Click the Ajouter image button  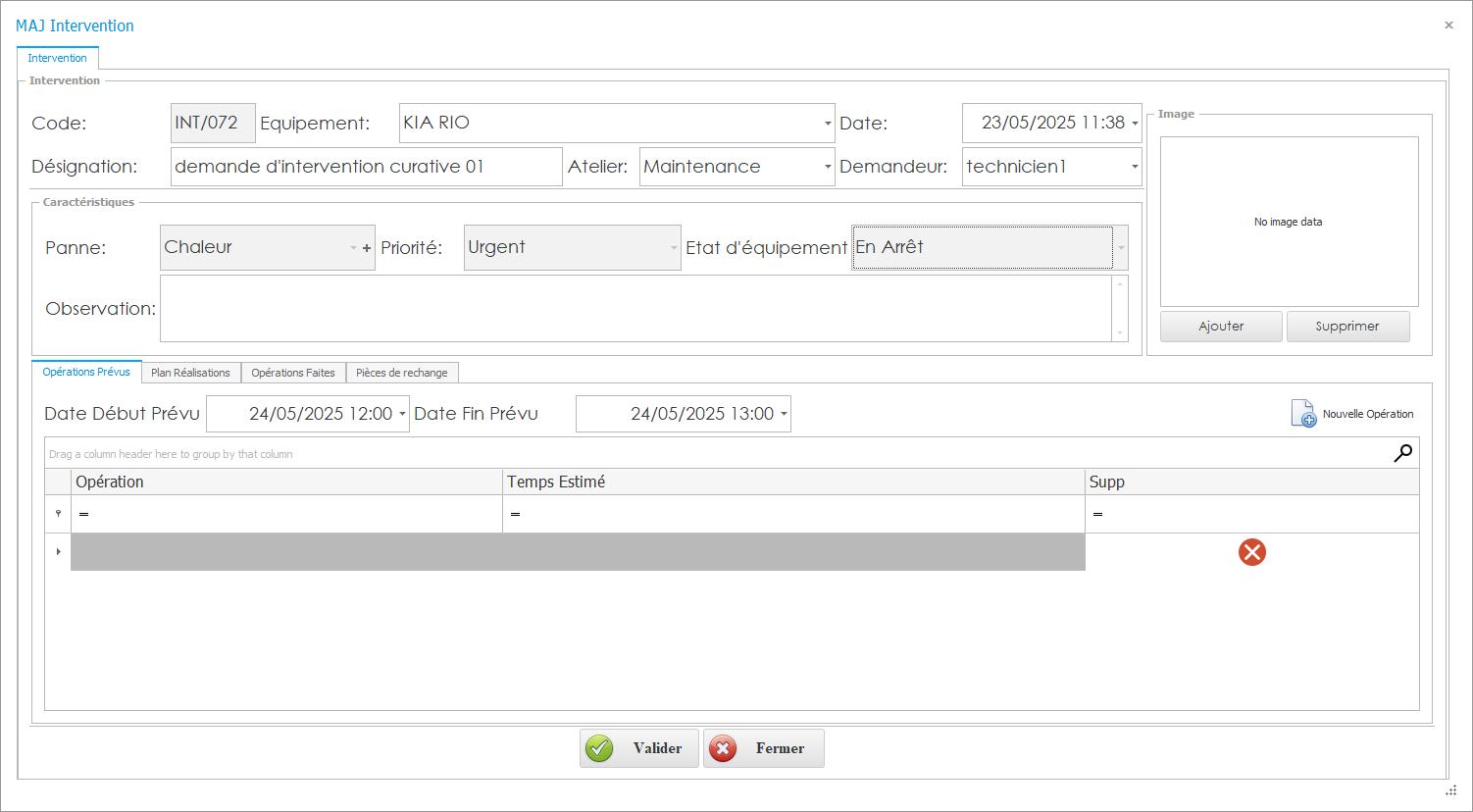[x=1220, y=327]
